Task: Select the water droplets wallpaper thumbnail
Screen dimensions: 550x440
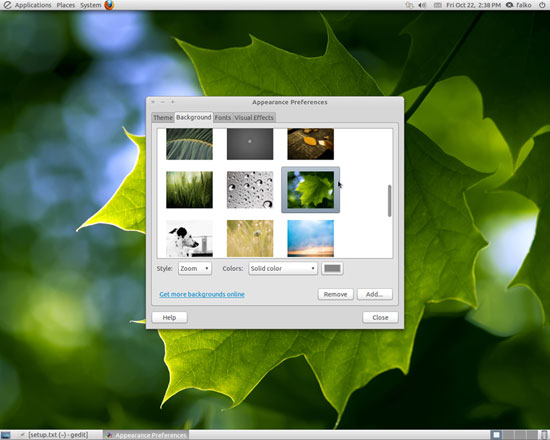Action: 250,189
